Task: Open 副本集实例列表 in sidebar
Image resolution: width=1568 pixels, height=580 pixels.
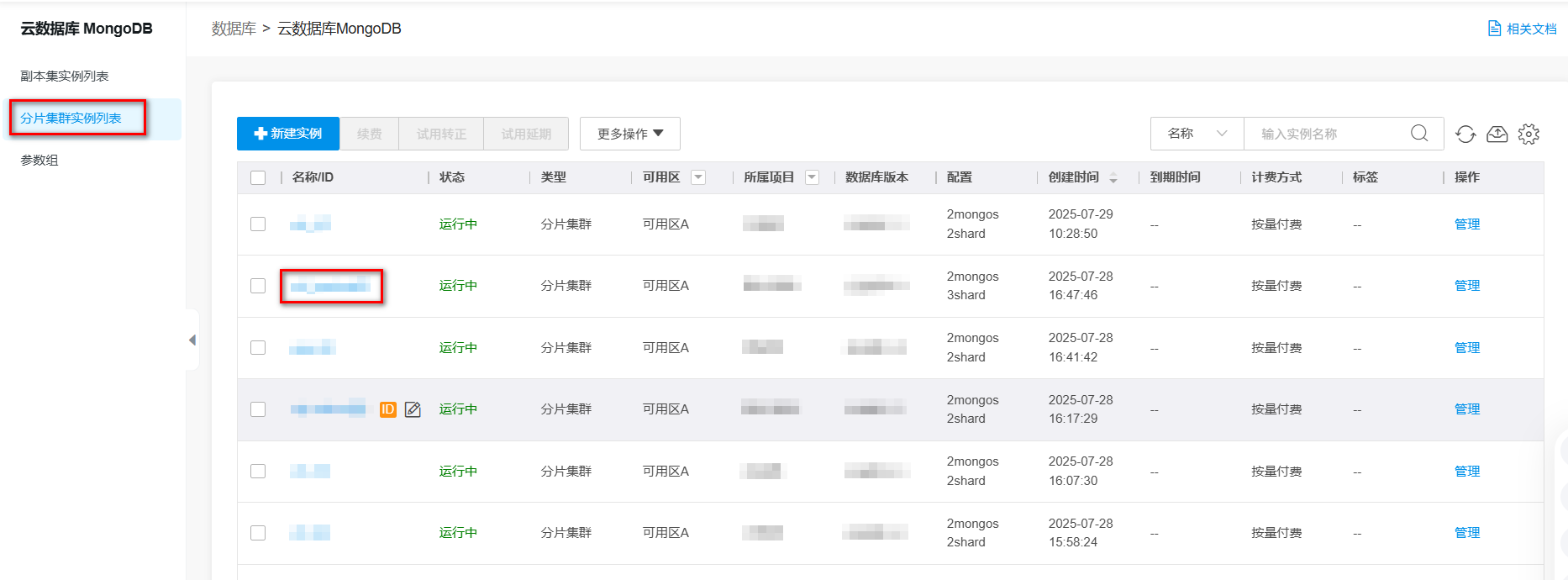Action: 65,76
